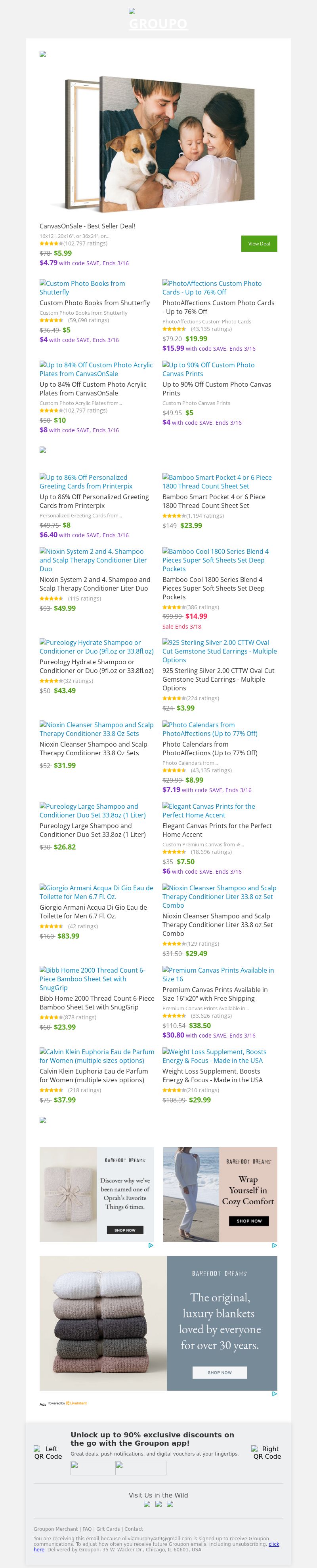Open the Custom Photo Books from Shutterfly link
This screenshot has height=1568, width=317.
(82, 287)
